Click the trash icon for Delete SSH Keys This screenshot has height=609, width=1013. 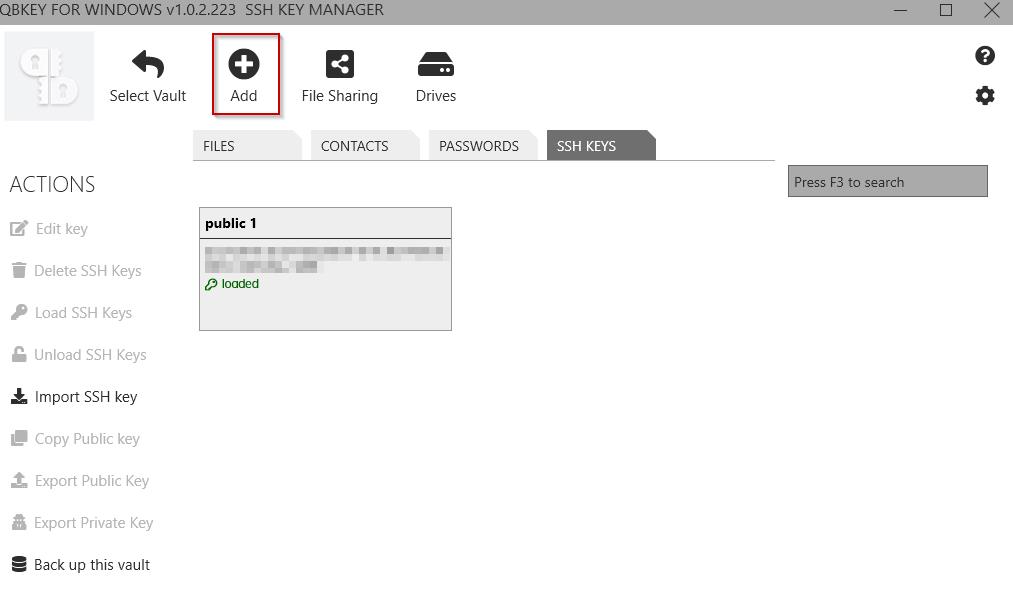(19, 271)
